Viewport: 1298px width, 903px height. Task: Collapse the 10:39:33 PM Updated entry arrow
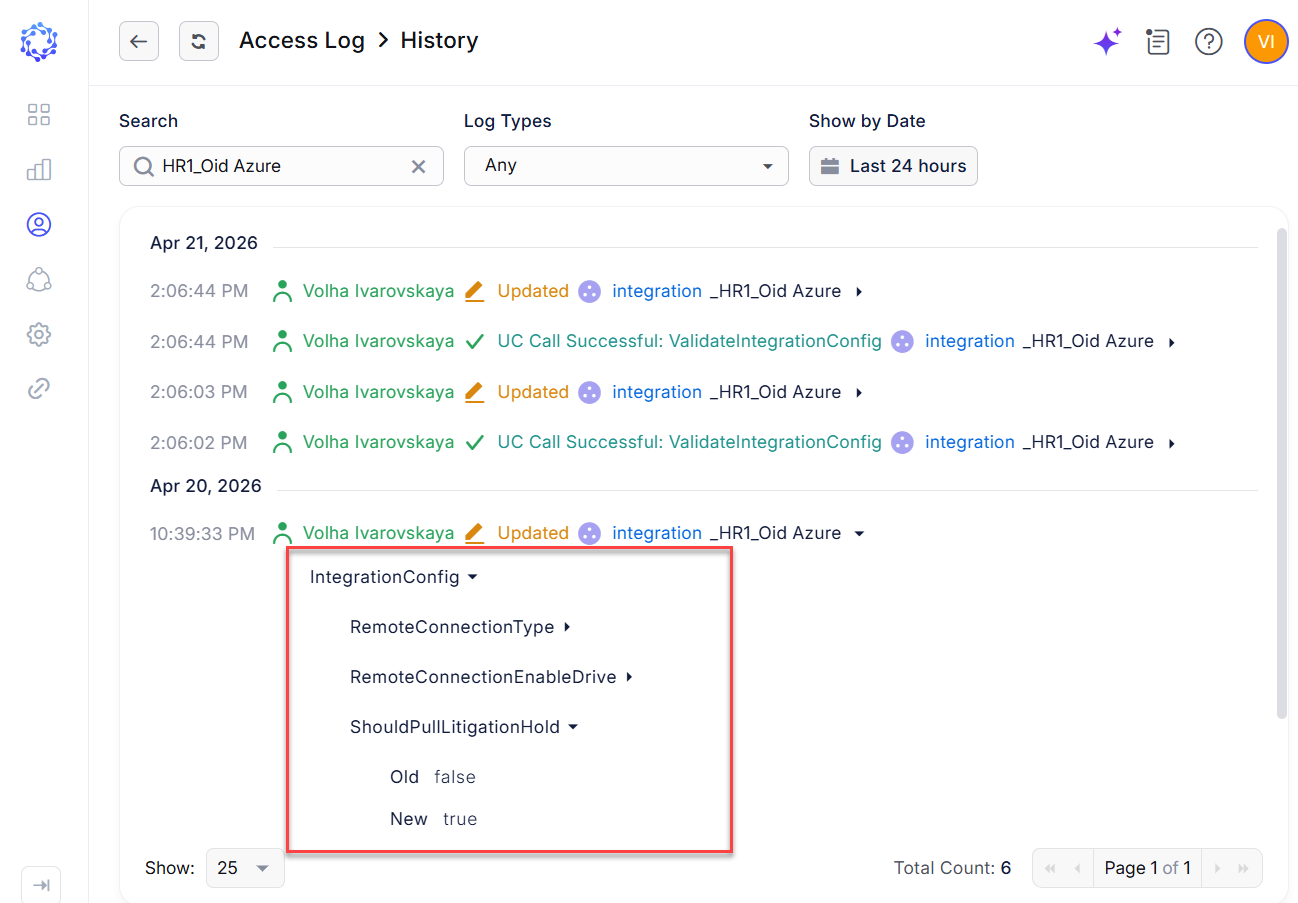tap(859, 534)
